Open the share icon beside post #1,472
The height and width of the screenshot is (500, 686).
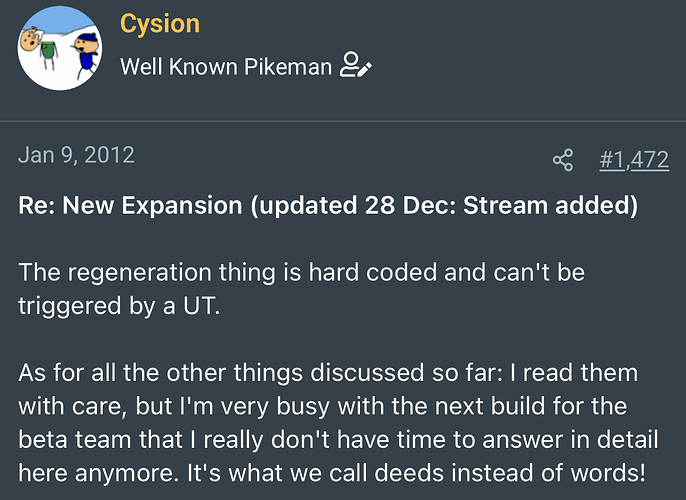[x=563, y=160]
